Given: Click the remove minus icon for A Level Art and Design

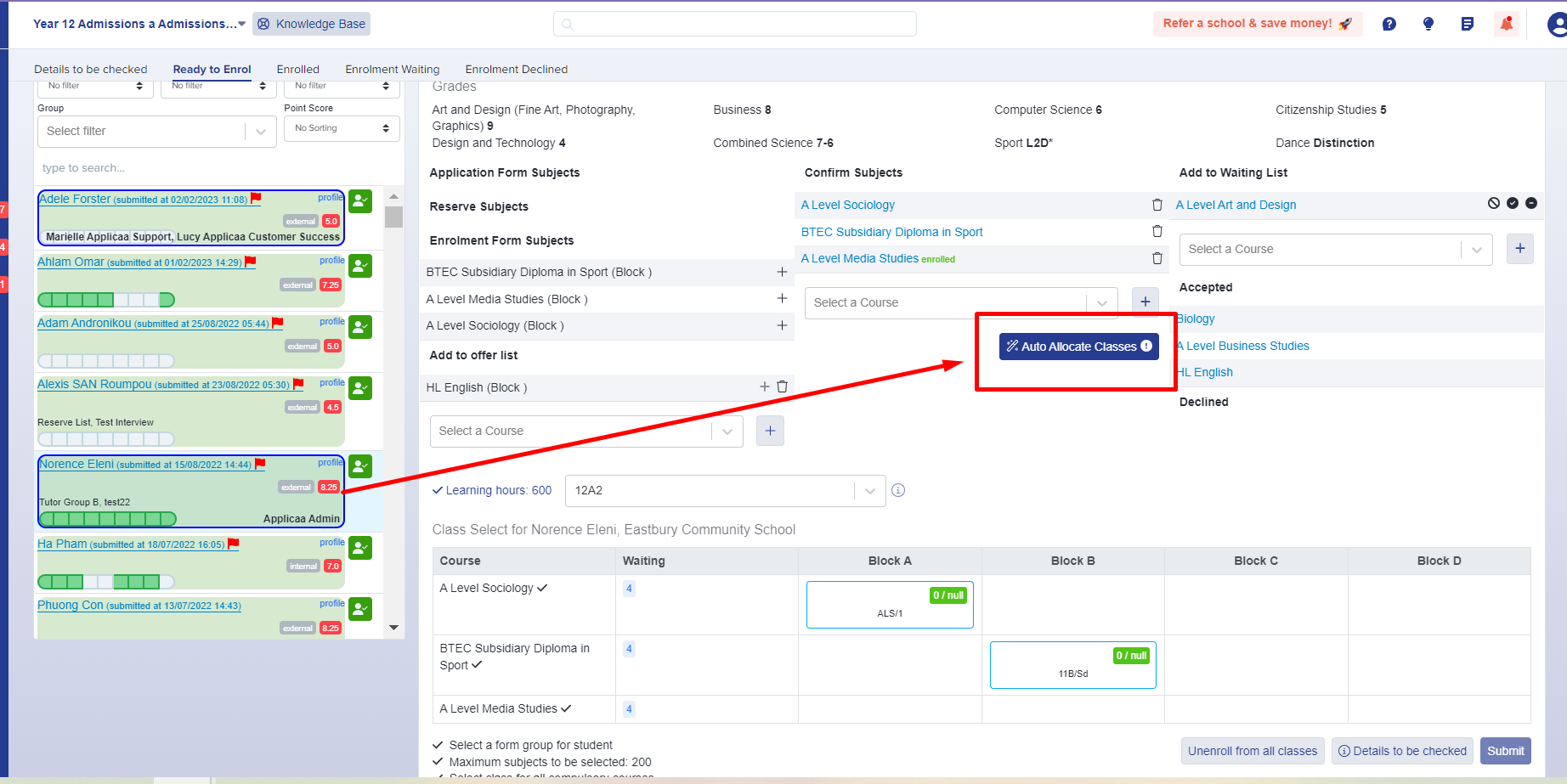Looking at the screenshot, I should point(1531,203).
